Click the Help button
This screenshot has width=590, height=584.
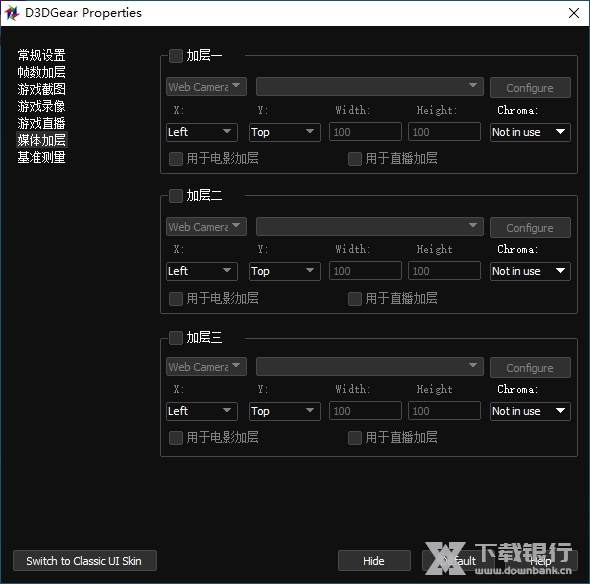(x=541, y=561)
